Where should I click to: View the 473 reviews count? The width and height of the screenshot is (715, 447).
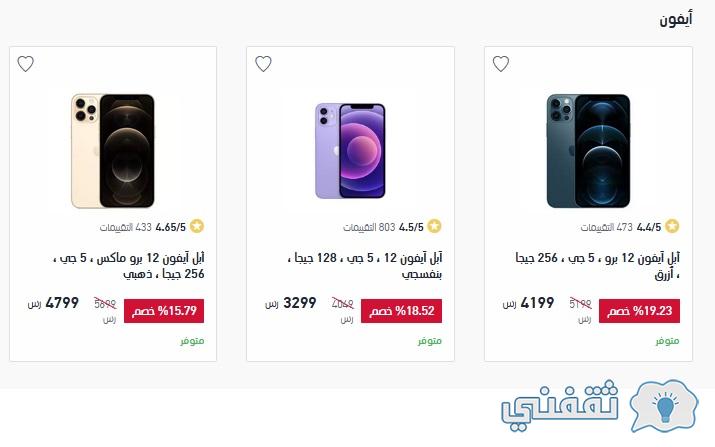click(606, 227)
